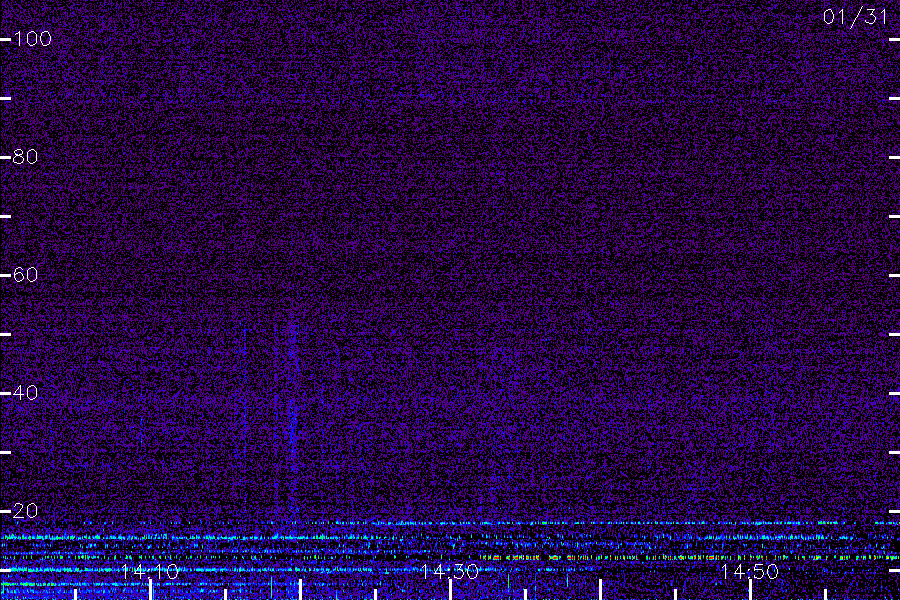
Task: Click the 80 frequency axis label
Action: (x=25, y=157)
